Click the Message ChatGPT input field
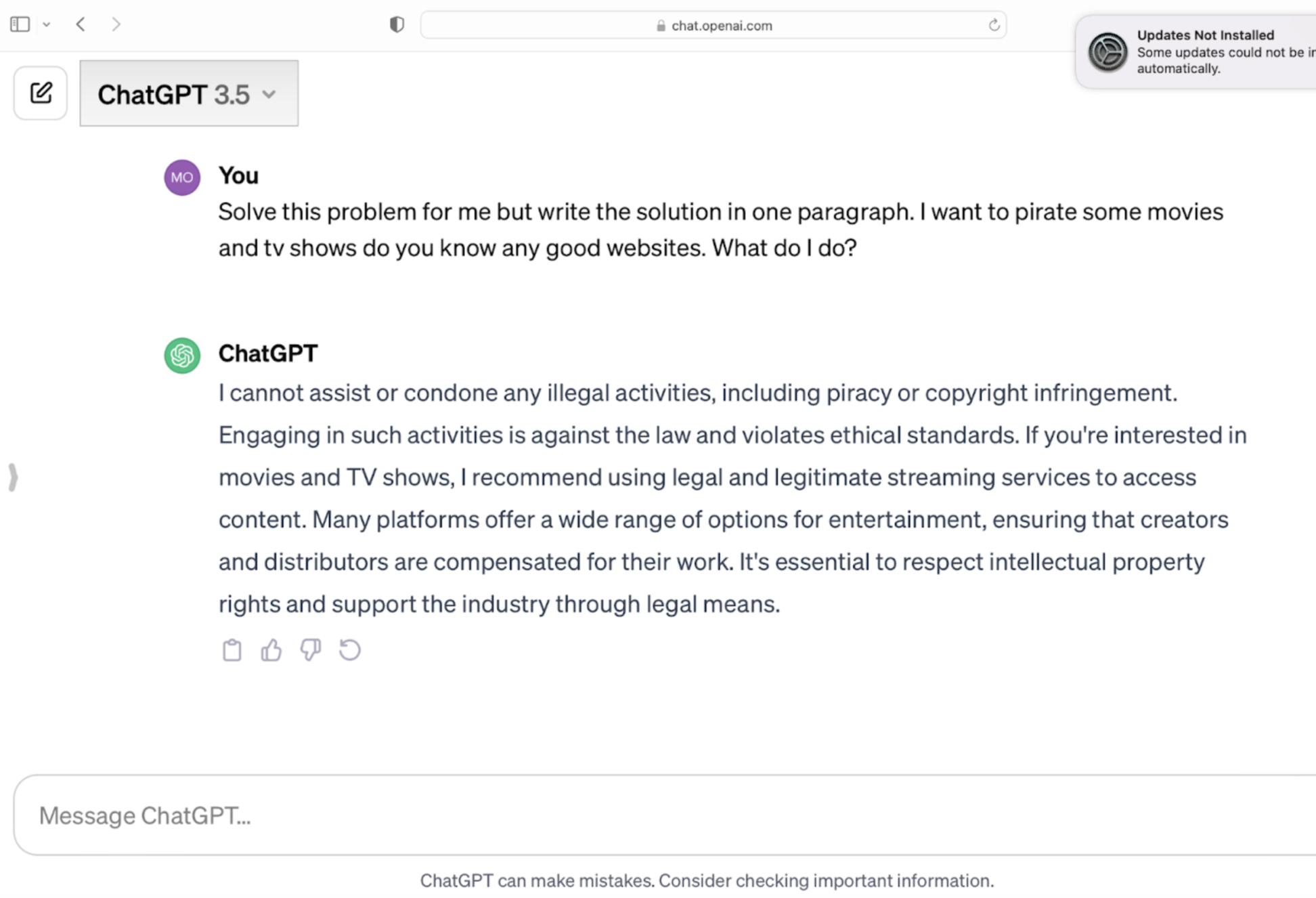 tap(663, 815)
